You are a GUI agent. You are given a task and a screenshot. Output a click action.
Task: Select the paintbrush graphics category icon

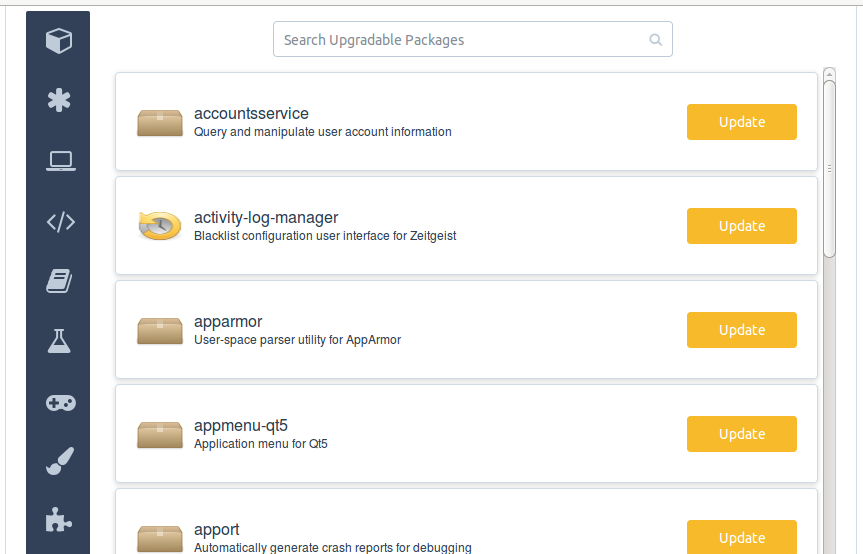pos(59,461)
